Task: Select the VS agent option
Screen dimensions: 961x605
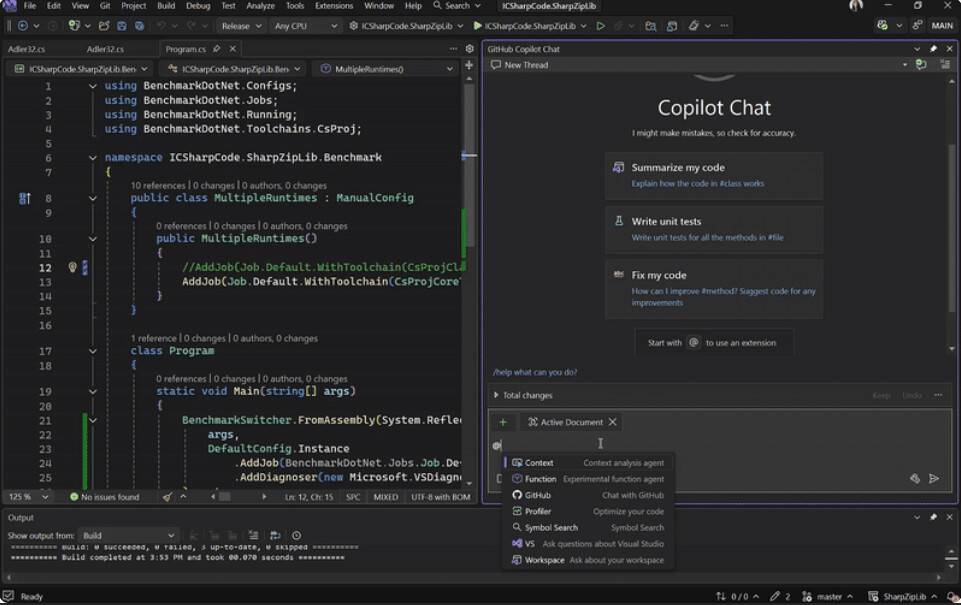Action: point(530,544)
